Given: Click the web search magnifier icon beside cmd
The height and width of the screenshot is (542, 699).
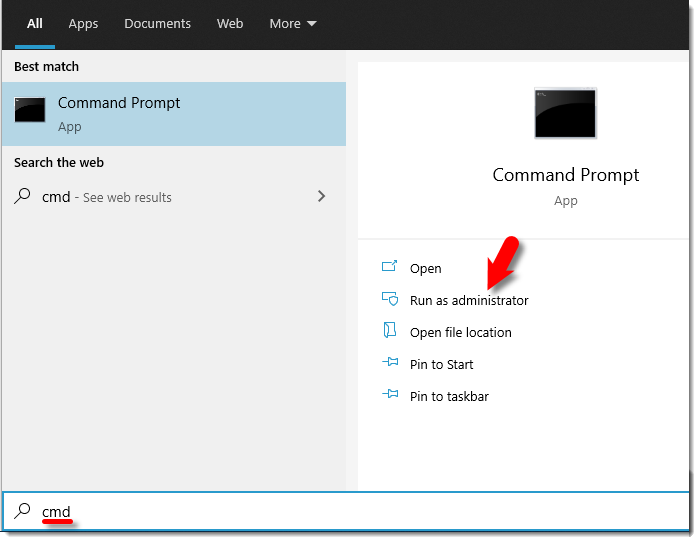Looking at the screenshot, I should 23,197.
